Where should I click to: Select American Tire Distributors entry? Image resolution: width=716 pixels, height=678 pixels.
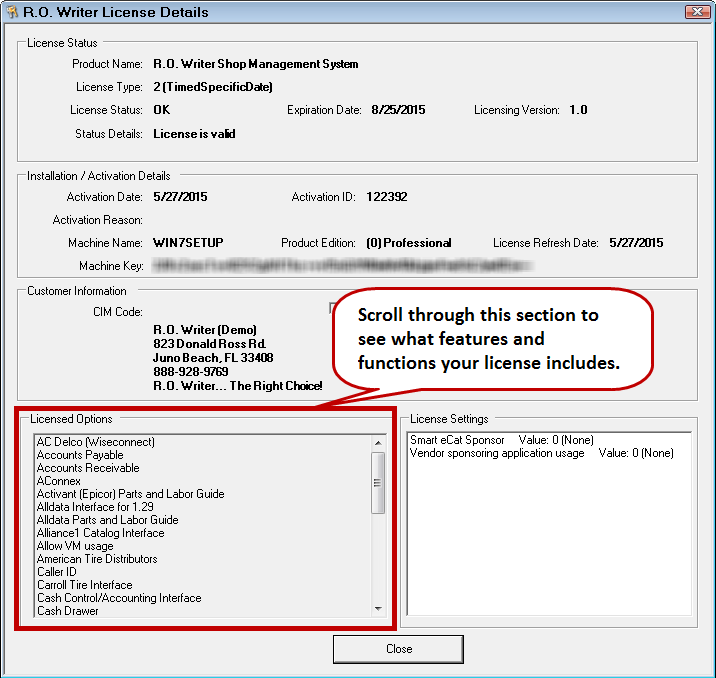point(97,559)
